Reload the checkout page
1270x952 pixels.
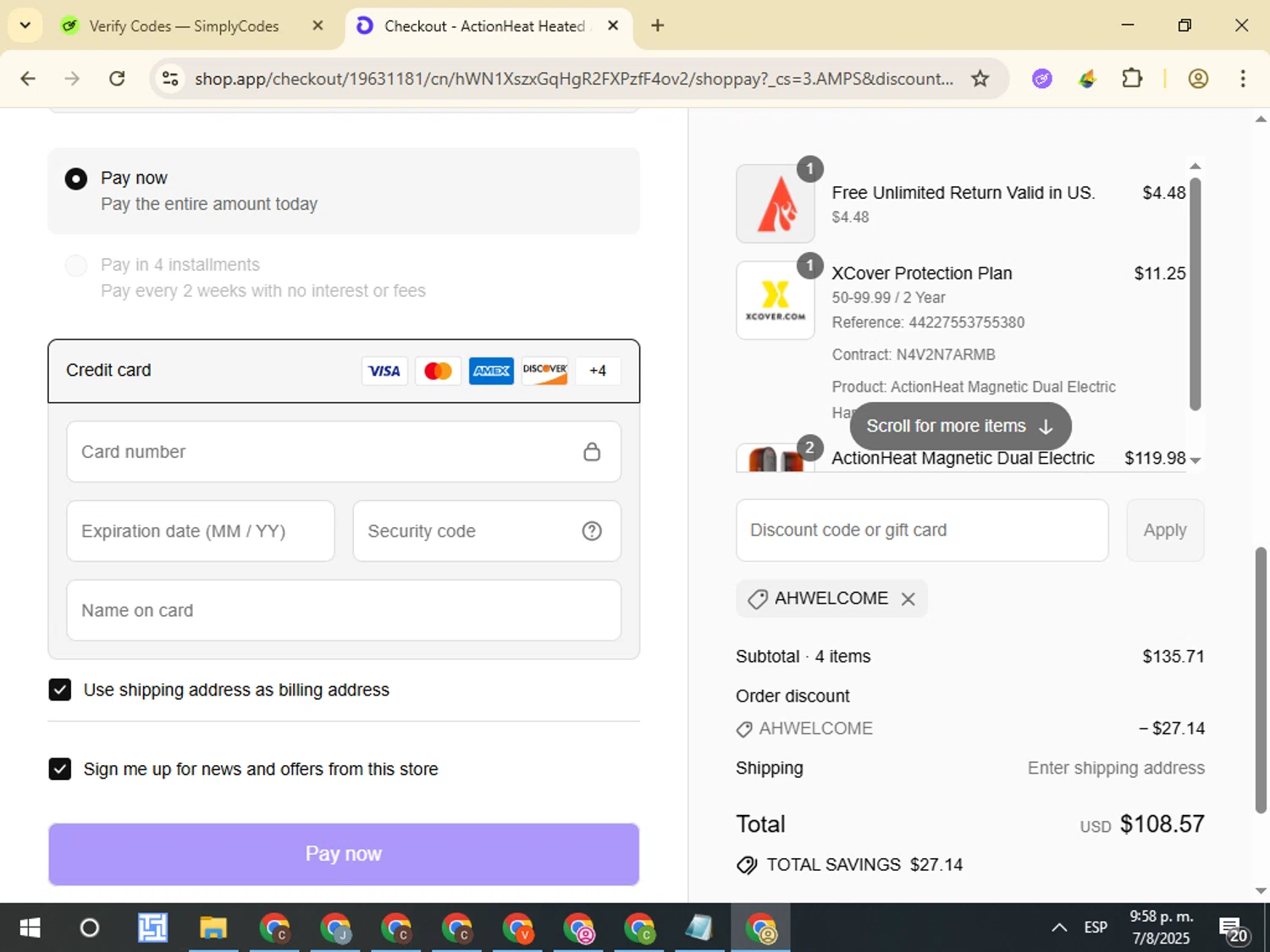117,79
